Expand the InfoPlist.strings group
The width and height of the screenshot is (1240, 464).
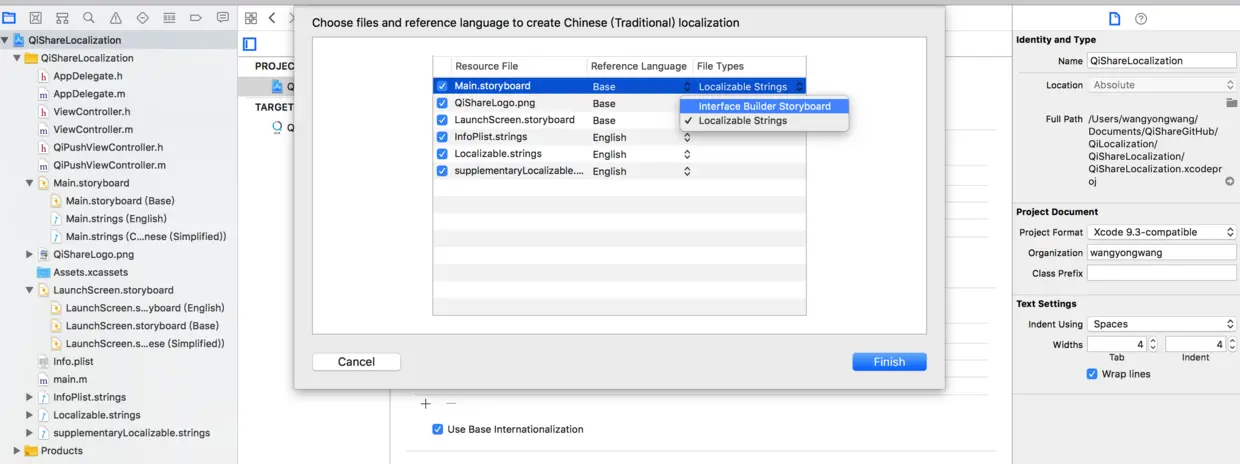pyautogui.click(x=29, y=397)
